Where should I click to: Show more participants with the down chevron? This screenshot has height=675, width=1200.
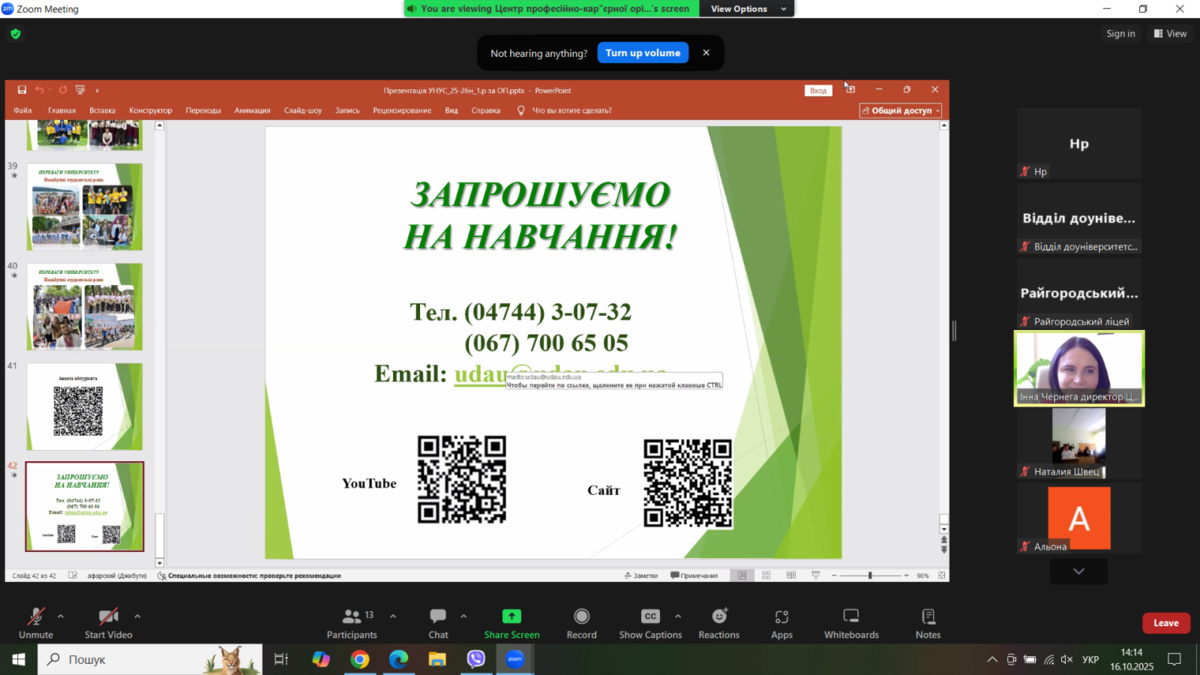click(x=1078, y=571)
